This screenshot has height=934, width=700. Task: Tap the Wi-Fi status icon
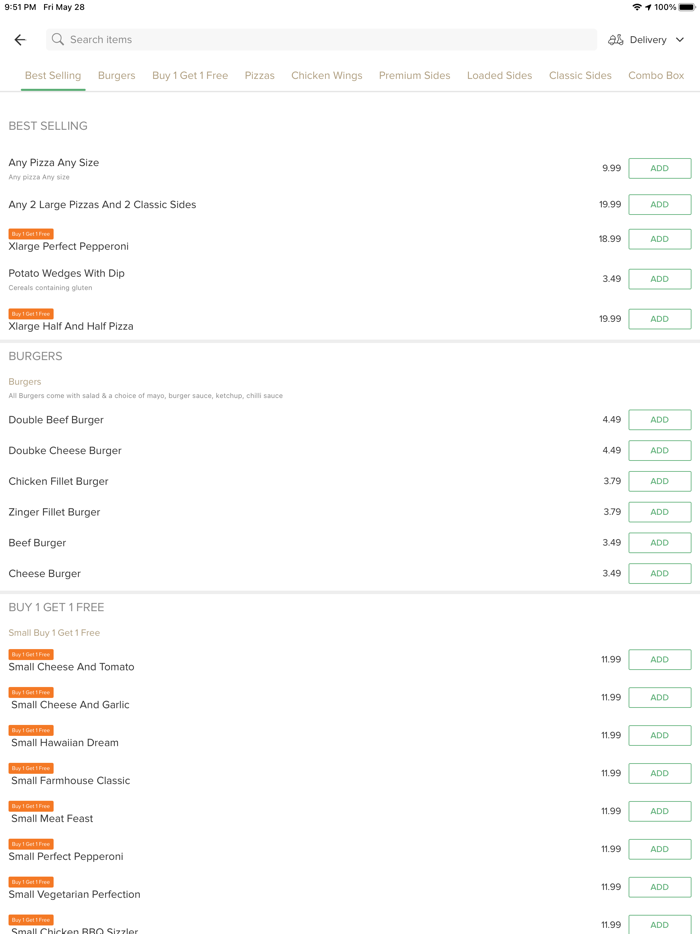click(636, 7)
